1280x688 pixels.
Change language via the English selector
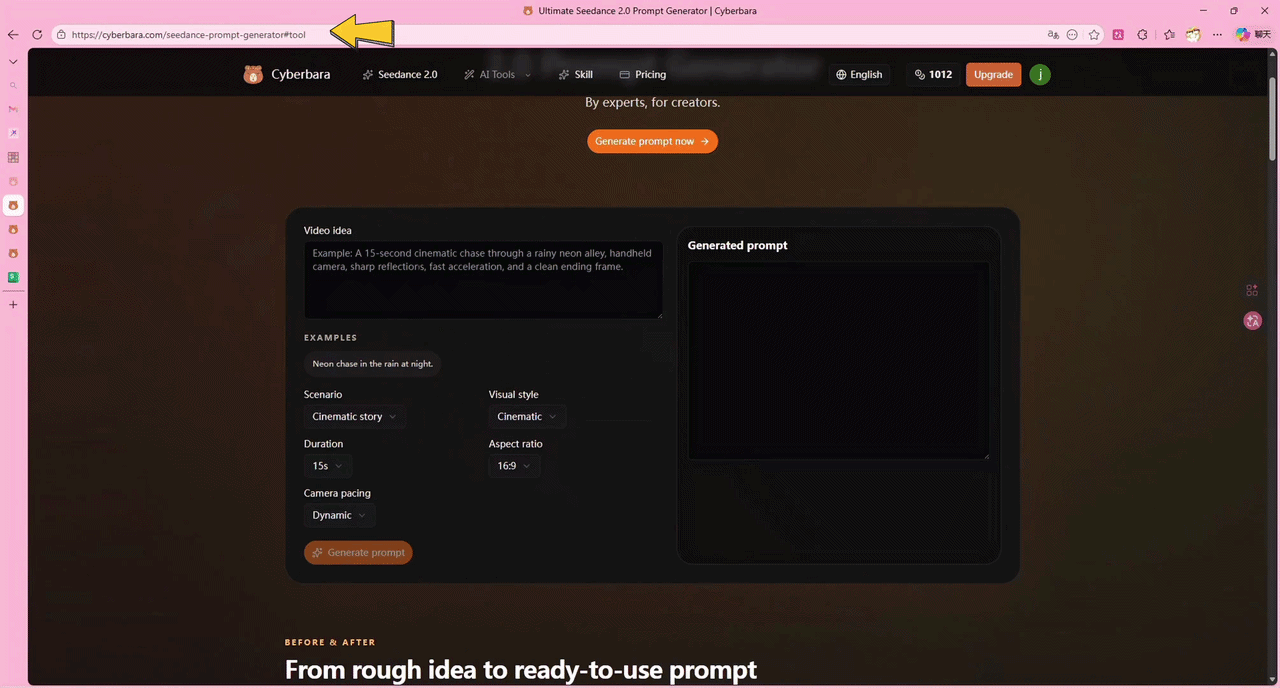859,74
